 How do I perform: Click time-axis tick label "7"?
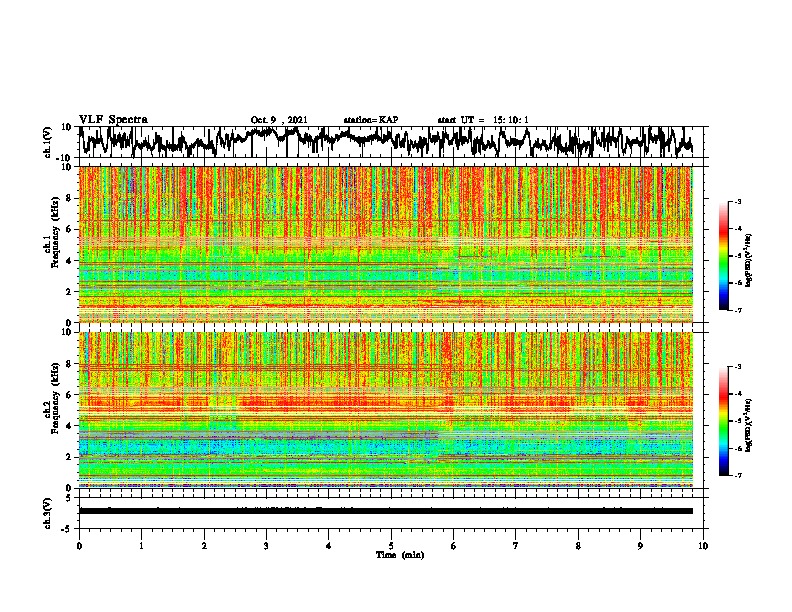516,546
